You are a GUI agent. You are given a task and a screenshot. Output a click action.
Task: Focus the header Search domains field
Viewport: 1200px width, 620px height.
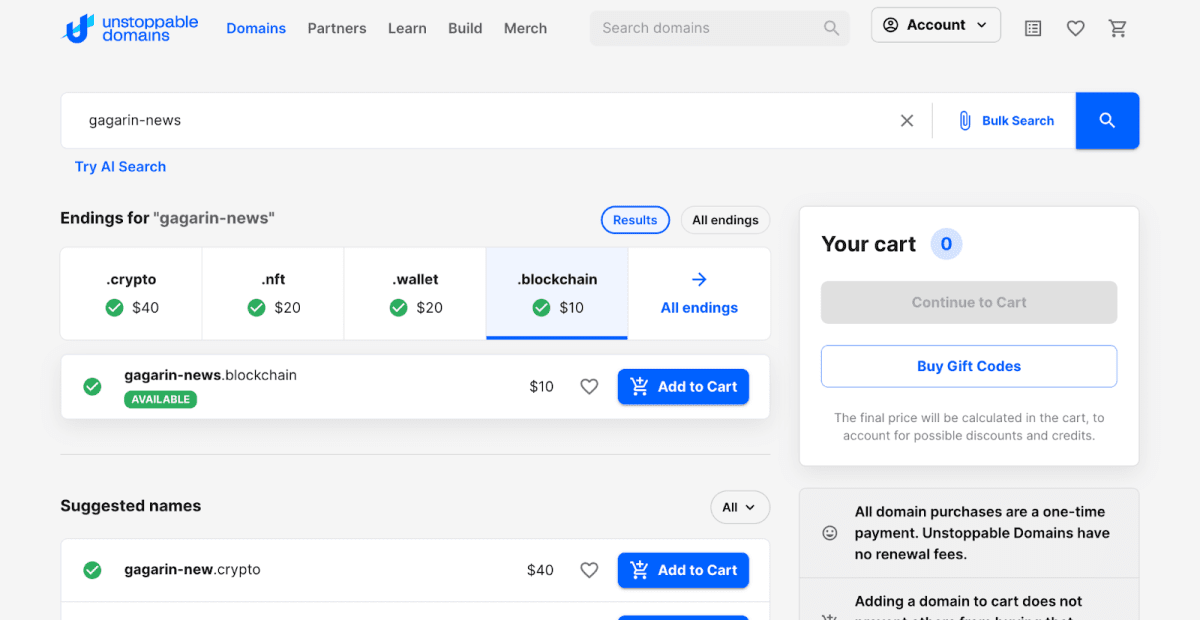coord(720,28)
